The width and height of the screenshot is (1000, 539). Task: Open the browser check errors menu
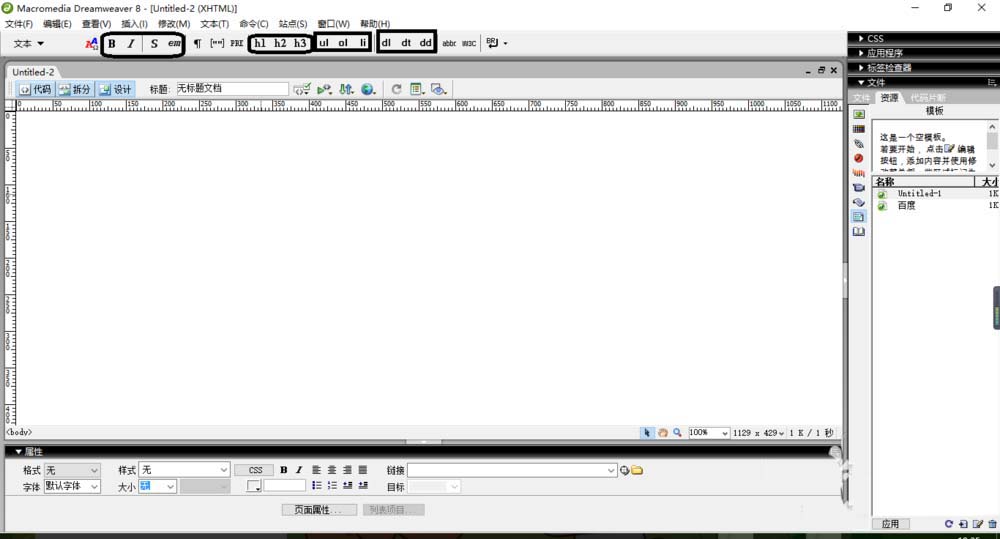click(302, 89)
